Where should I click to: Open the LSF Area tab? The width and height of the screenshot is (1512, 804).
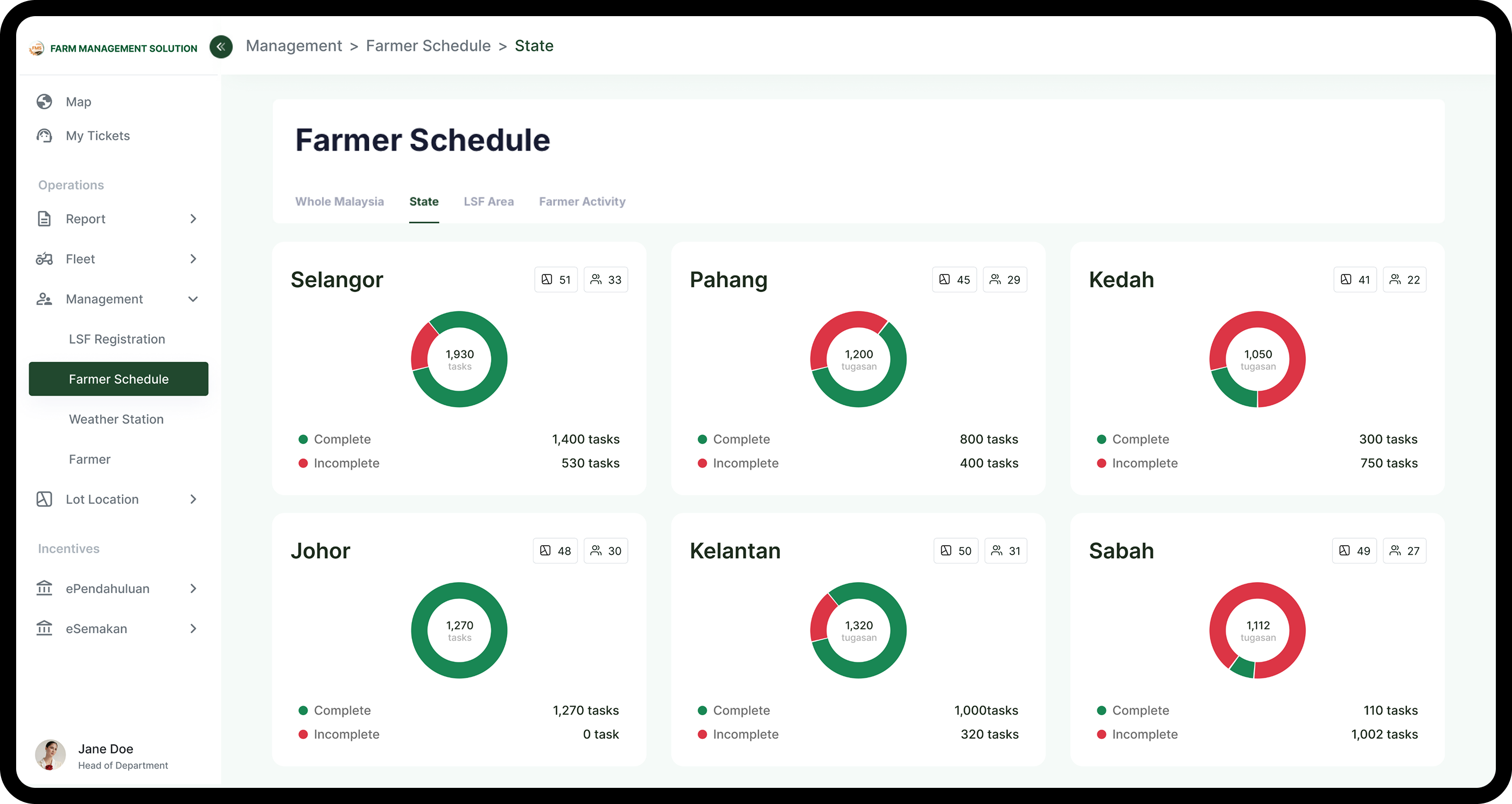click(488, 201)
